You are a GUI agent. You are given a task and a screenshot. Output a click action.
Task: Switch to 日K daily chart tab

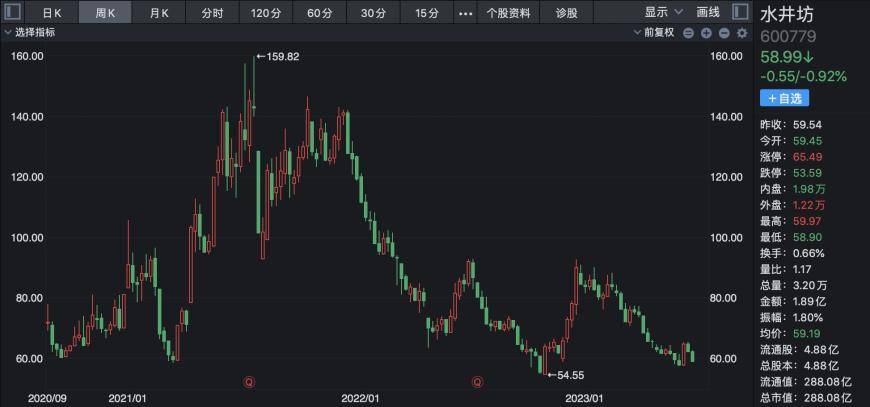coord(53,13)
